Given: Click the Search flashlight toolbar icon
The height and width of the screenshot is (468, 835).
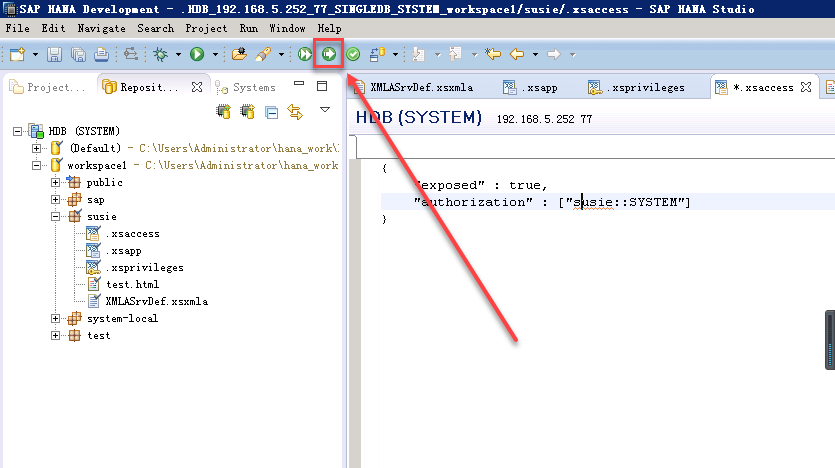Looking at the screenshot, I should click(263, 54).
